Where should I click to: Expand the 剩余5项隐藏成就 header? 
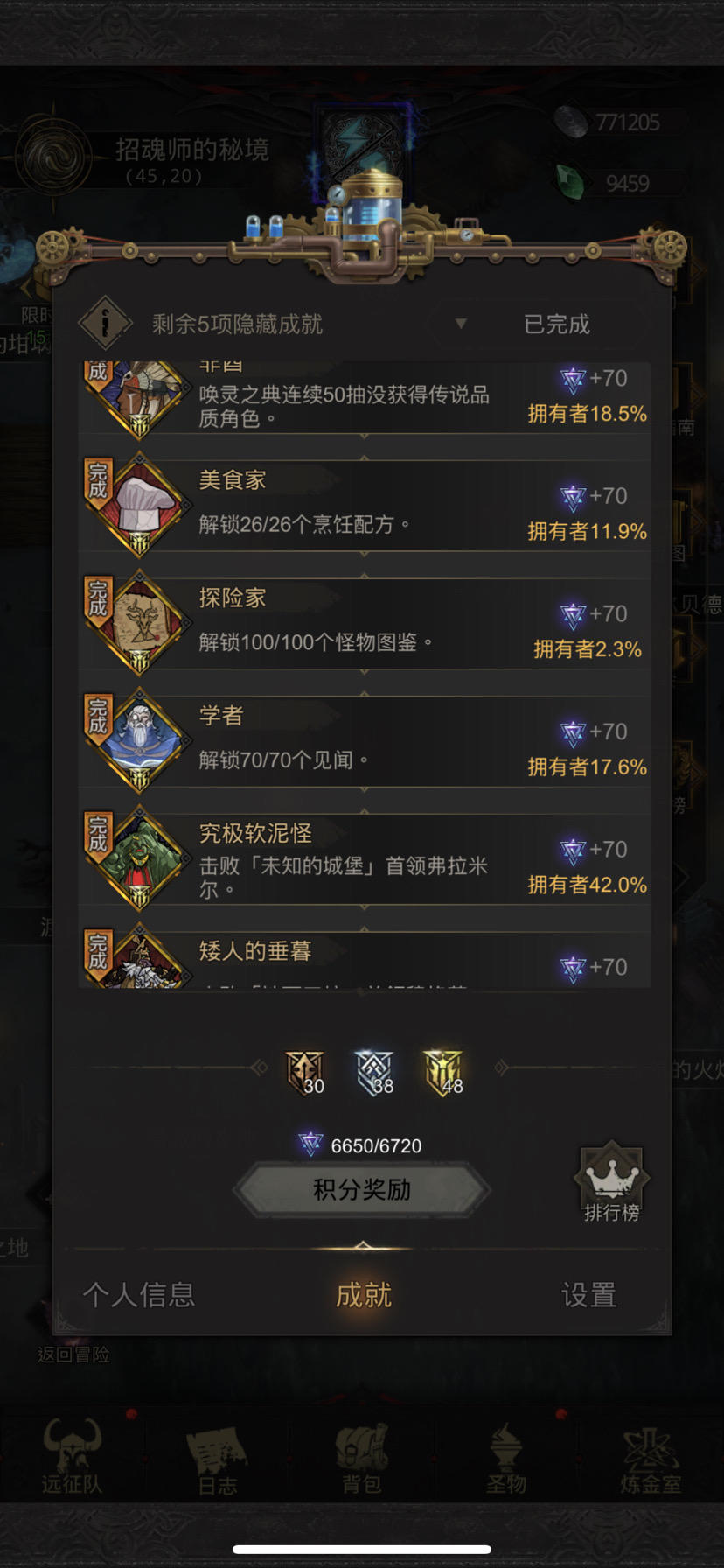237,325
